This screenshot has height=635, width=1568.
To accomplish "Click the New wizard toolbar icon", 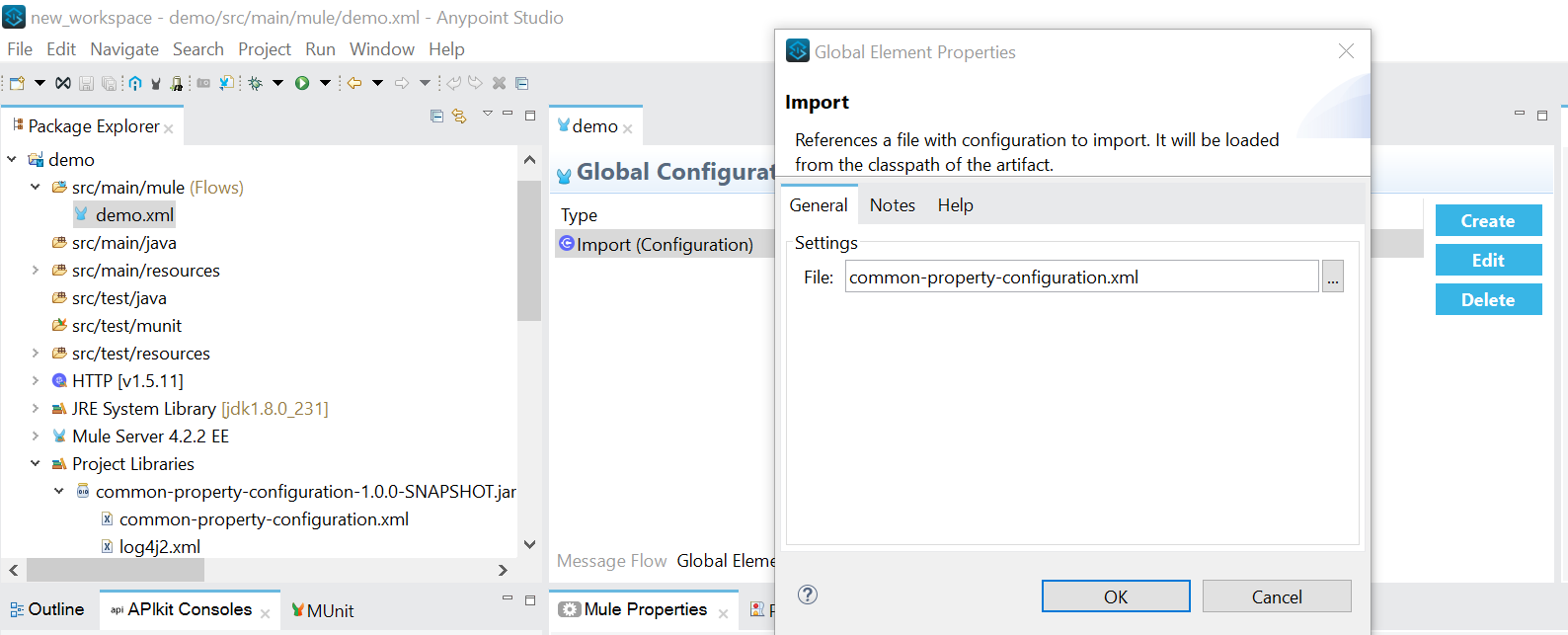I will pos(17,83).
